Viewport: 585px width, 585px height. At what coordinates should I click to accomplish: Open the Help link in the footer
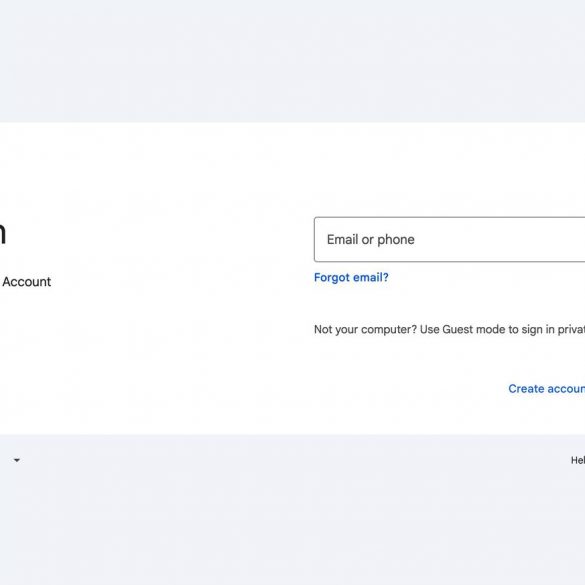pyautogui.click(x=578, y=460)
